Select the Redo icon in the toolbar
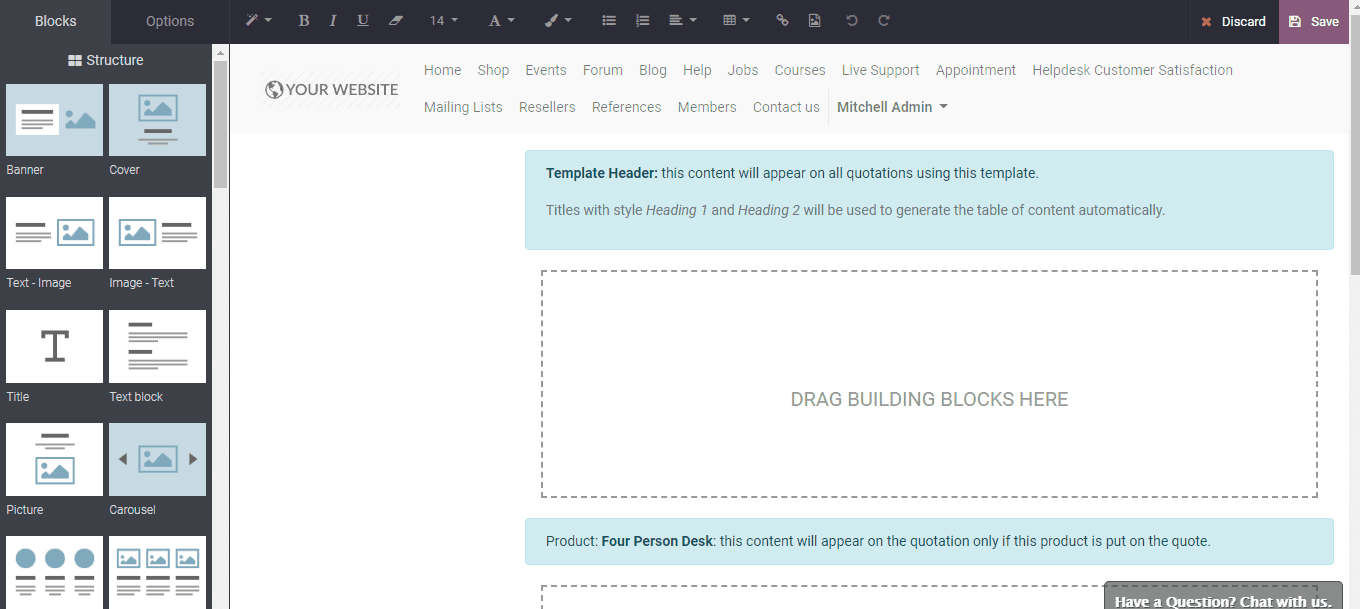The width and height of the screenshot is (1360, 609). [884, 20]
